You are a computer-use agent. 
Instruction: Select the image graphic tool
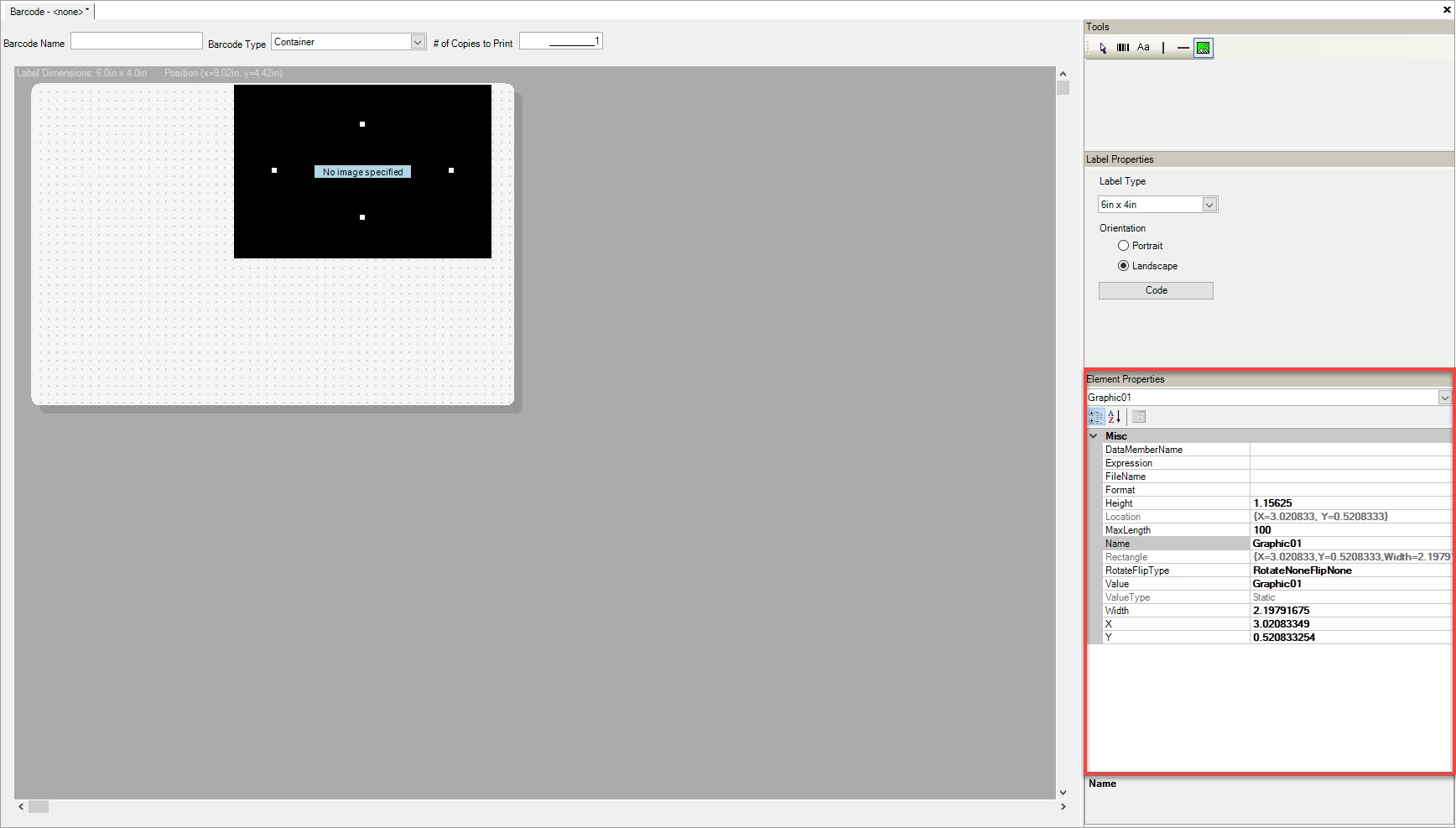click(1203, 48)
